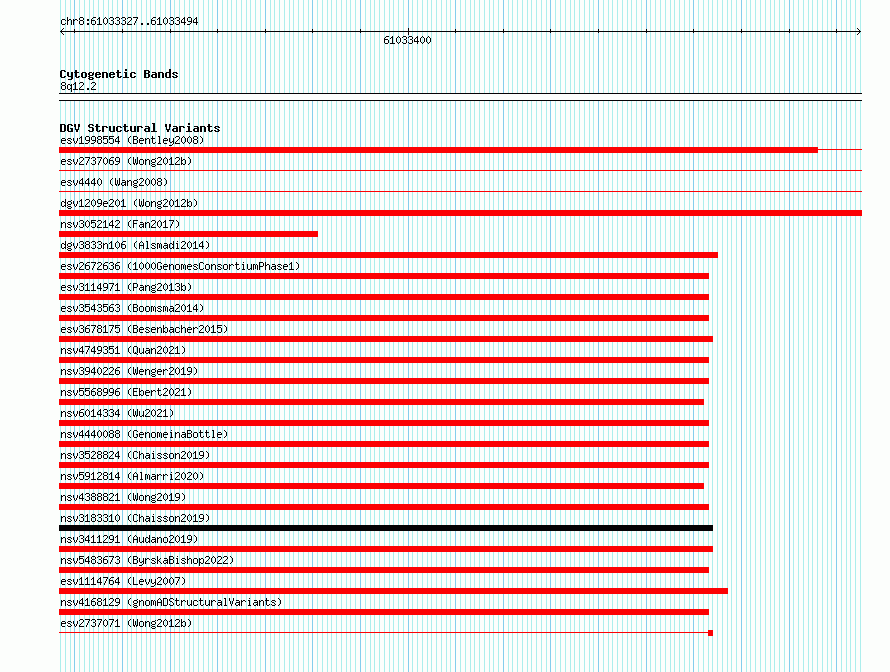Click nsv3528824 (Chaisson2019) label
The width and height of the screenshot is (890, 672).
click(x=135, y=455)
